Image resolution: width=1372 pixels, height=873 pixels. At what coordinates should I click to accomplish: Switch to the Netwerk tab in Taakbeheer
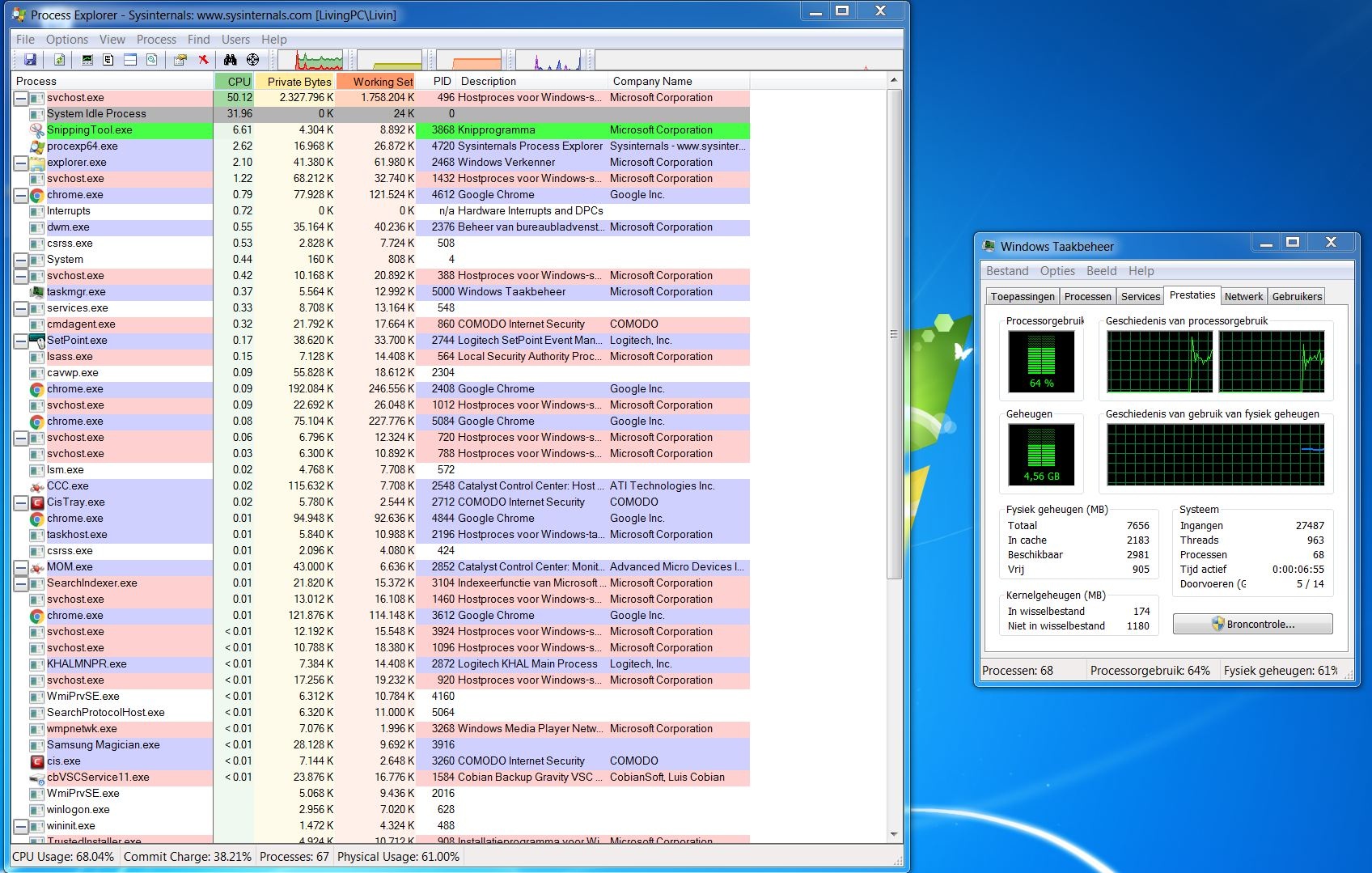point(1243,297)
